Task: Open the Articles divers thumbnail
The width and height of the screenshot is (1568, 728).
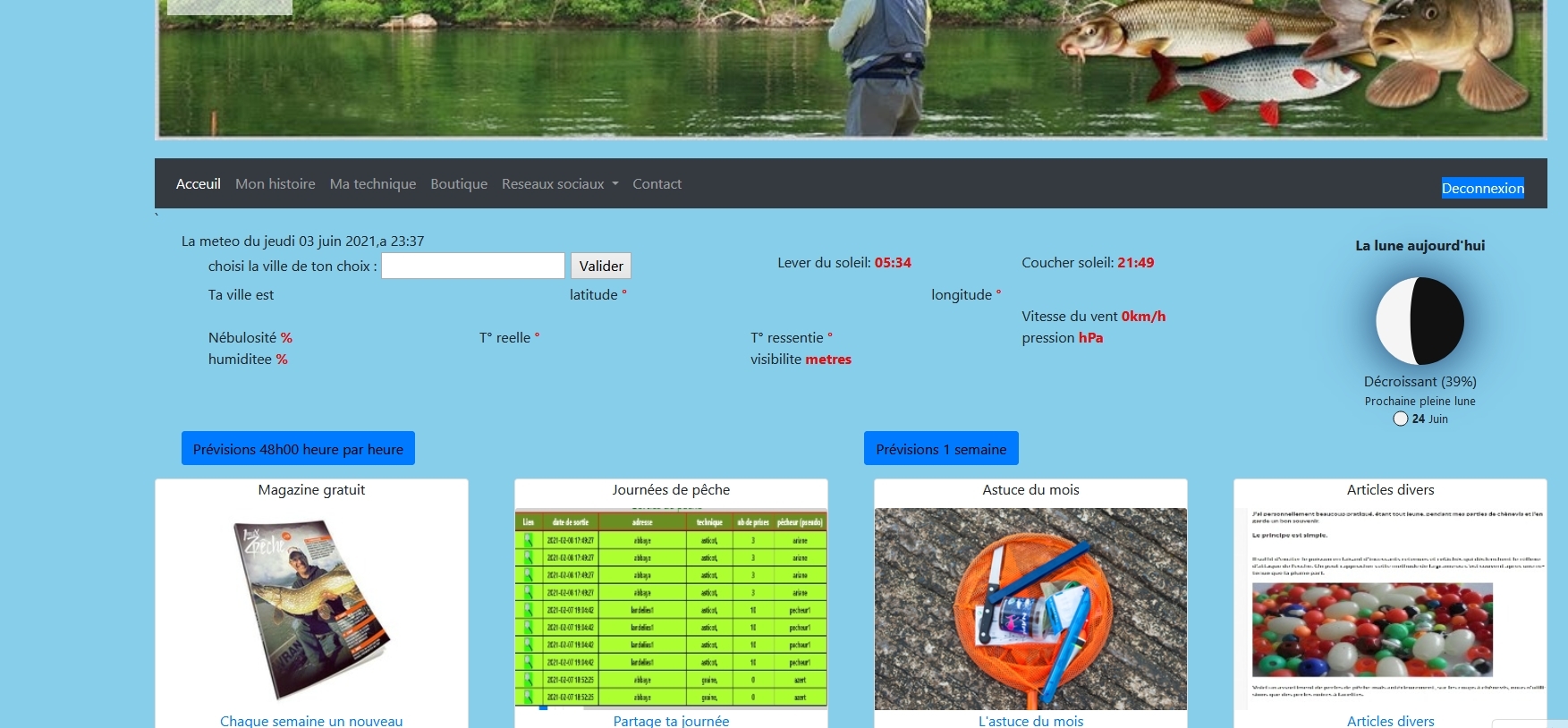Action: (1390, 609)
